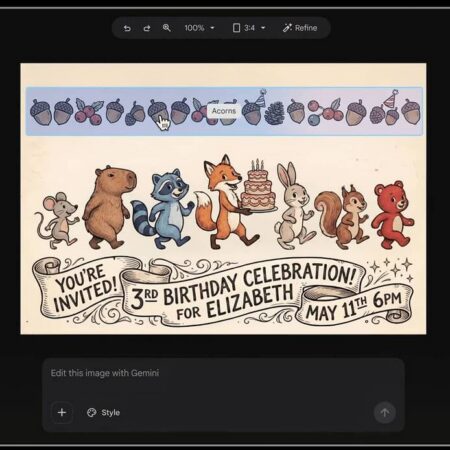Screen dimensions: 450x450
Task: Click the '3RD BIRTHDAY CELEBRATION!' banner text
Action: pos(243,287)
